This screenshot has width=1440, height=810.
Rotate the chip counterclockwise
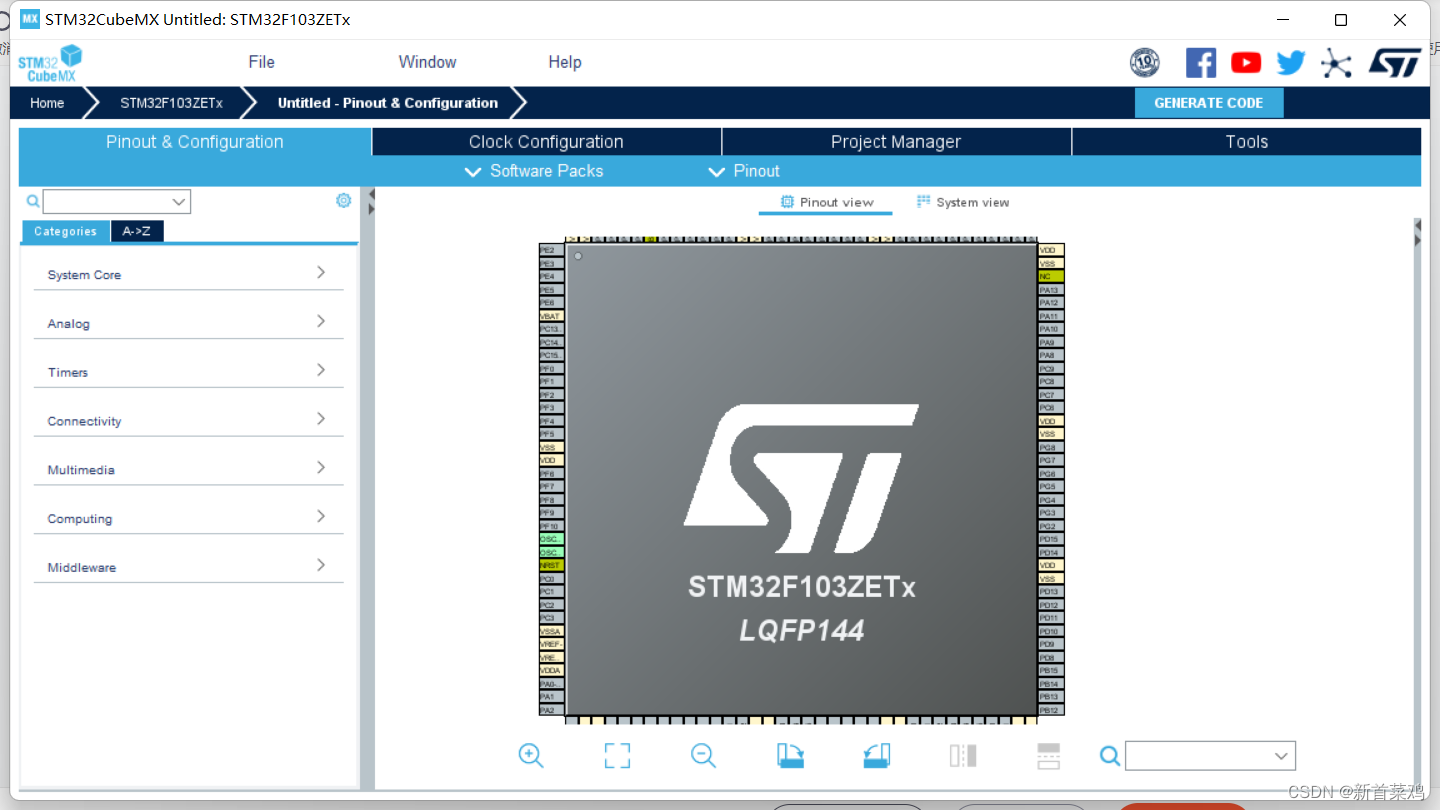point(876,756)
